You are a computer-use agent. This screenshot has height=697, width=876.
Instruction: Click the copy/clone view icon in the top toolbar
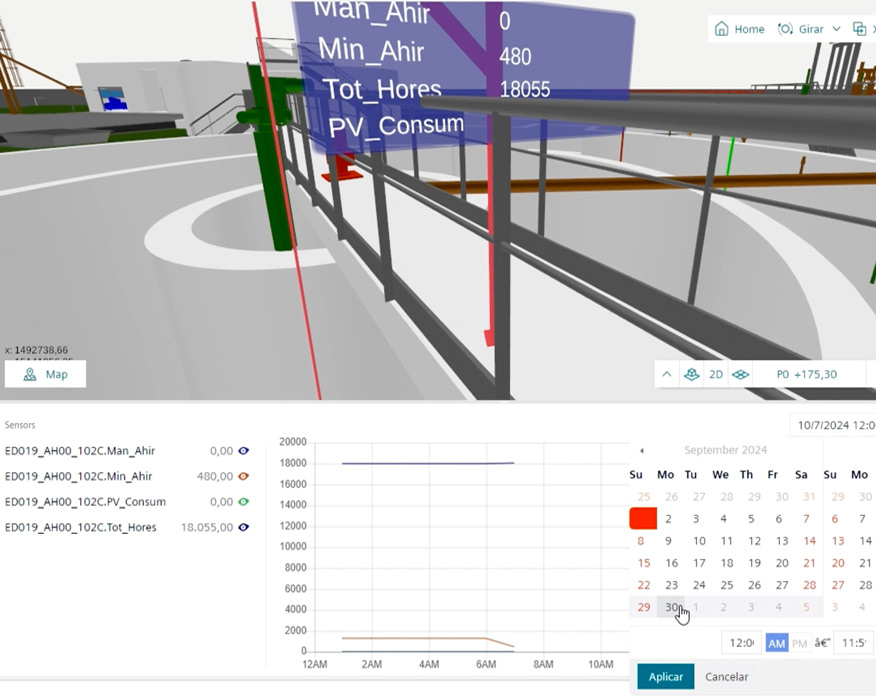pos(859,29)
